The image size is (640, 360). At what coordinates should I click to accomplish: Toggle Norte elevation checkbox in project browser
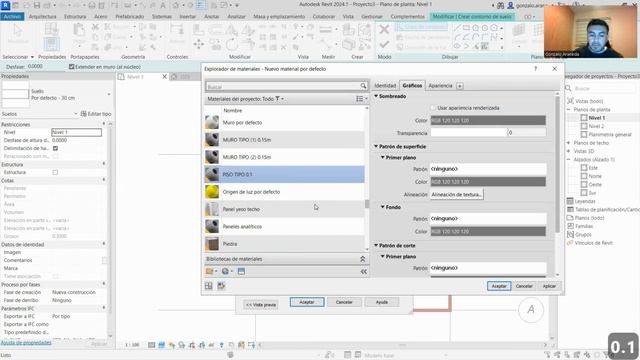point(584,176)
